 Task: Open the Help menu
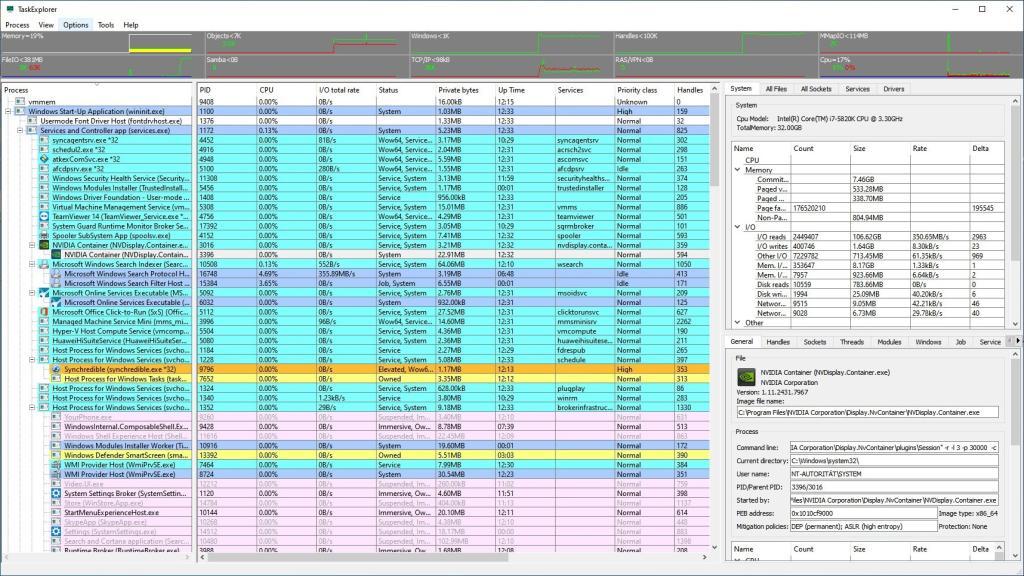[131, 25]
